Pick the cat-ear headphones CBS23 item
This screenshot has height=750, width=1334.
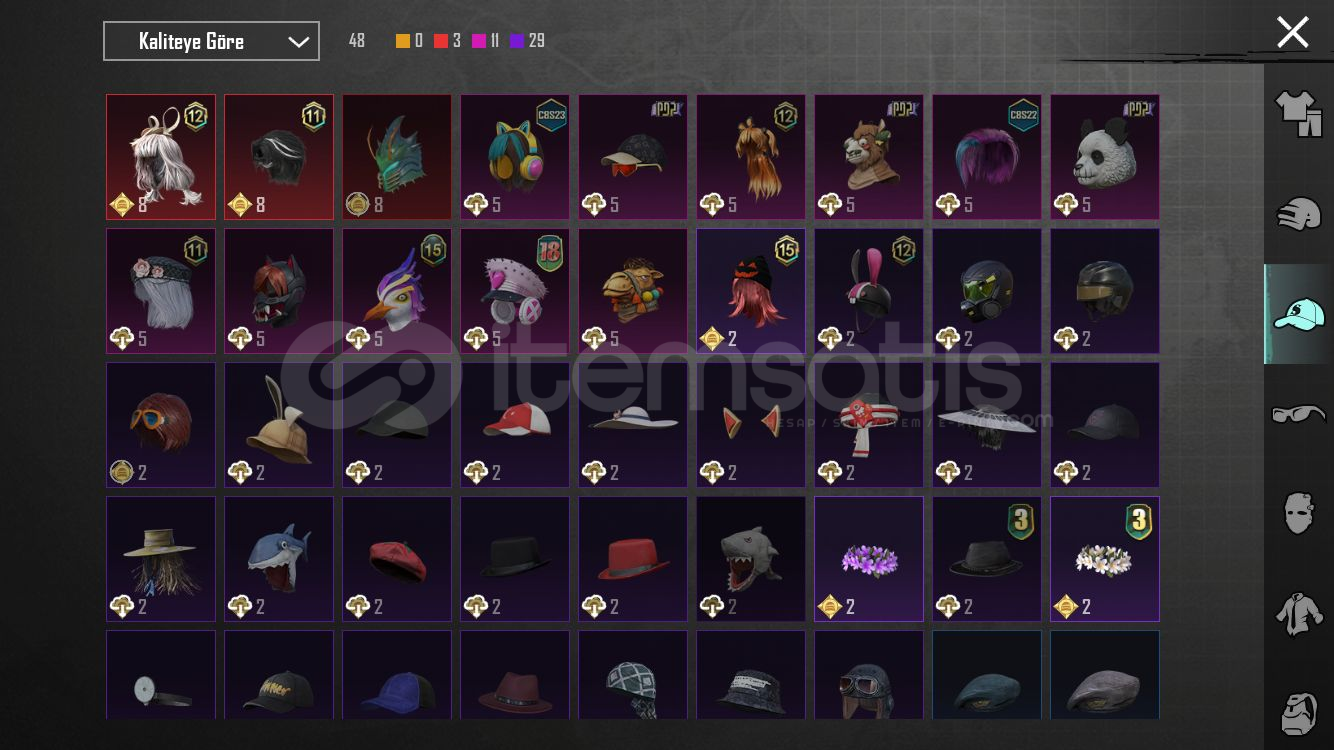(515, 157)
